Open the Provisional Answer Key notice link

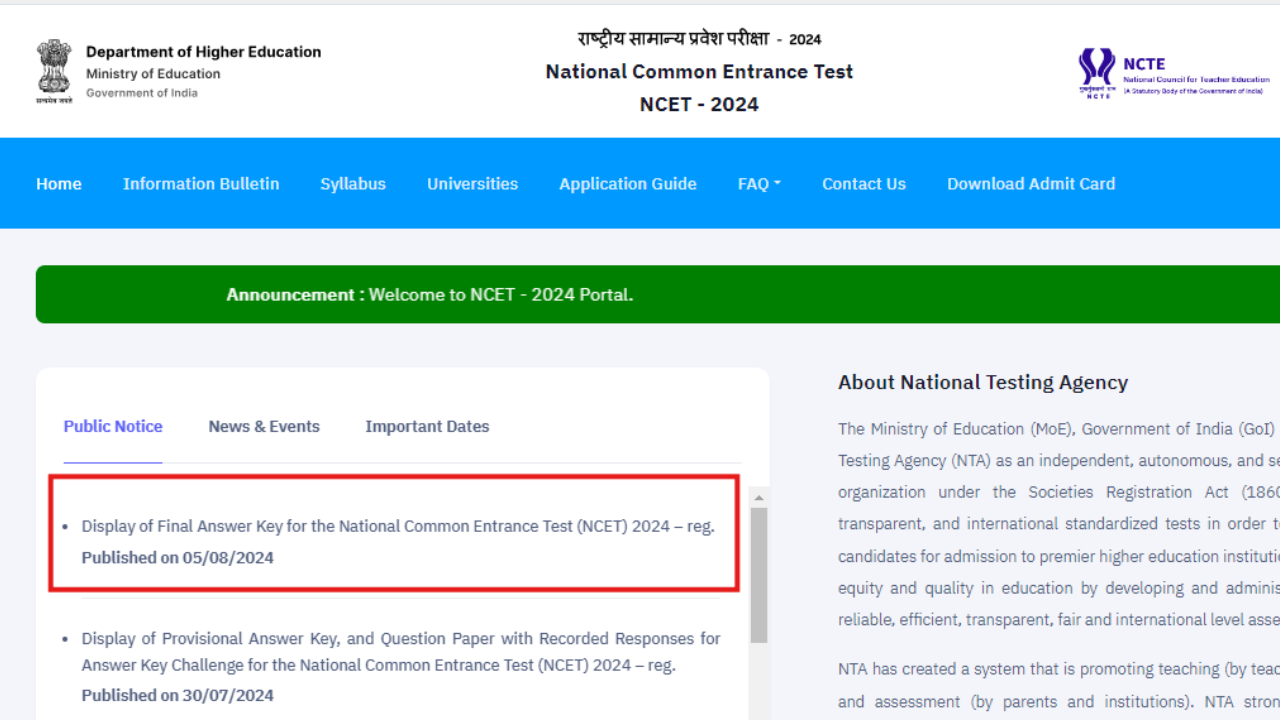[x=400, y=651]
